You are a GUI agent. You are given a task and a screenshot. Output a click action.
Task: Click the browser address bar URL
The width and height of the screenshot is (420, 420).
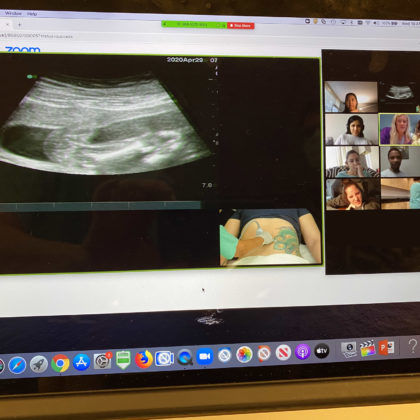tap(37, 36)
